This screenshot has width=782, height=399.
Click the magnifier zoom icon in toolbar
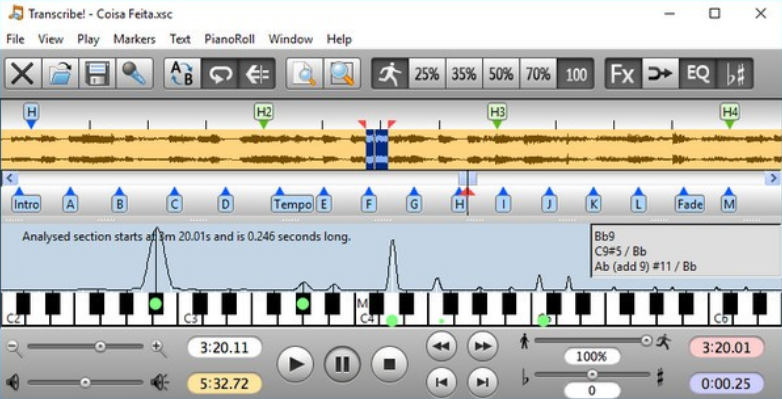(x=342, y=74)
